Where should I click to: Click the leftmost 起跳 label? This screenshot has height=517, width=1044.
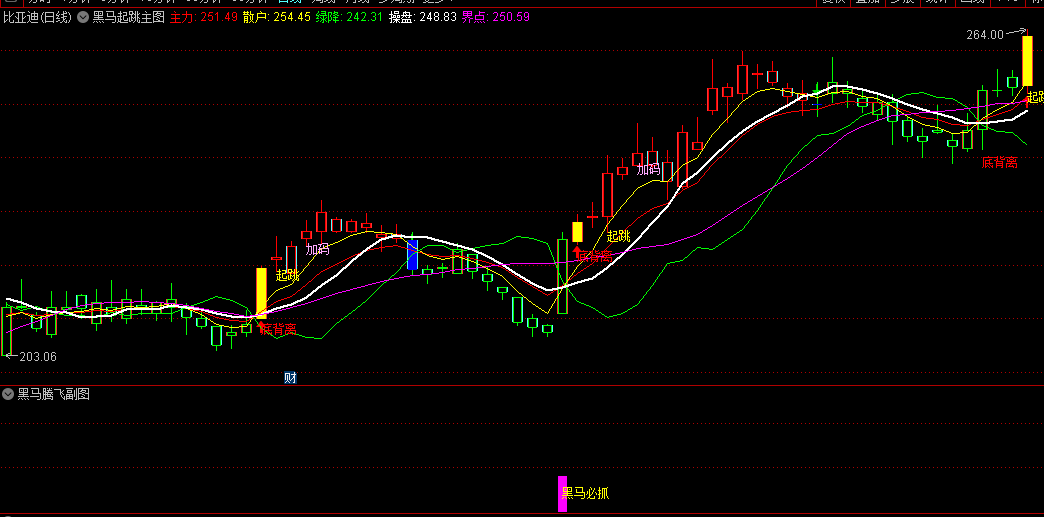tap(288, 275)
